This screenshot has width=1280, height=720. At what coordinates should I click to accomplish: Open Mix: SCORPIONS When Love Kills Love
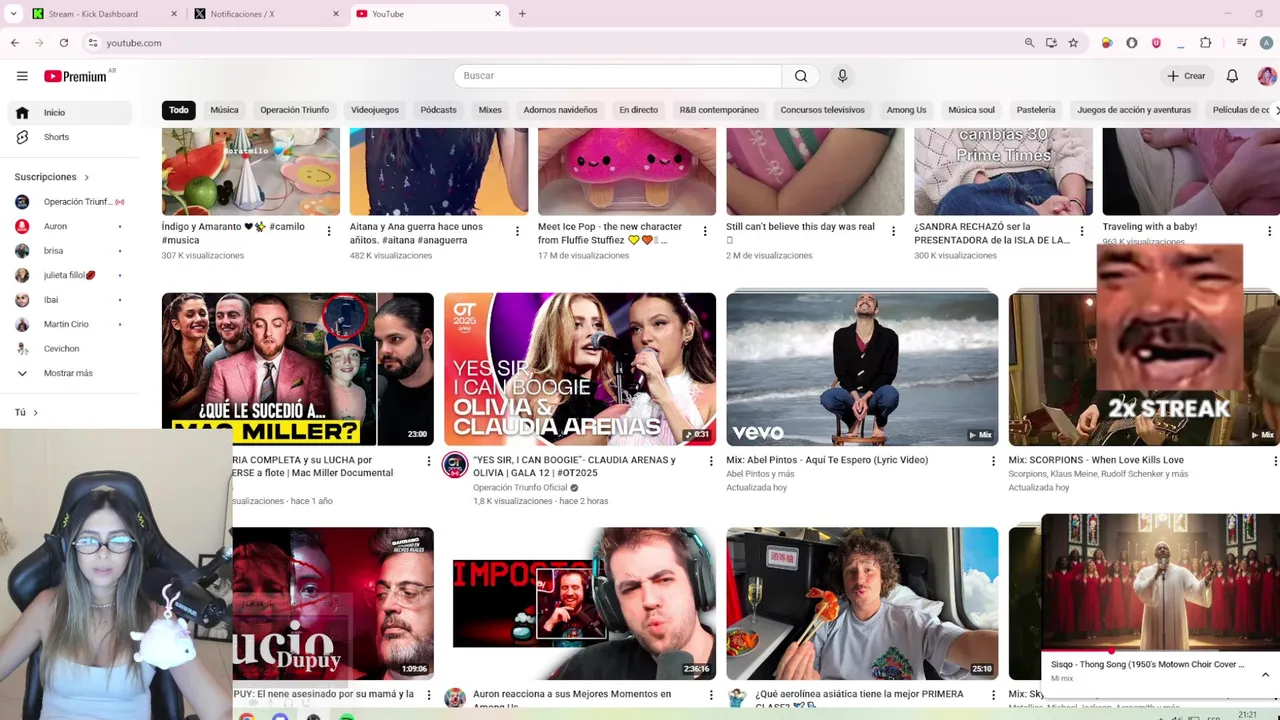[x=1096, y=460]
